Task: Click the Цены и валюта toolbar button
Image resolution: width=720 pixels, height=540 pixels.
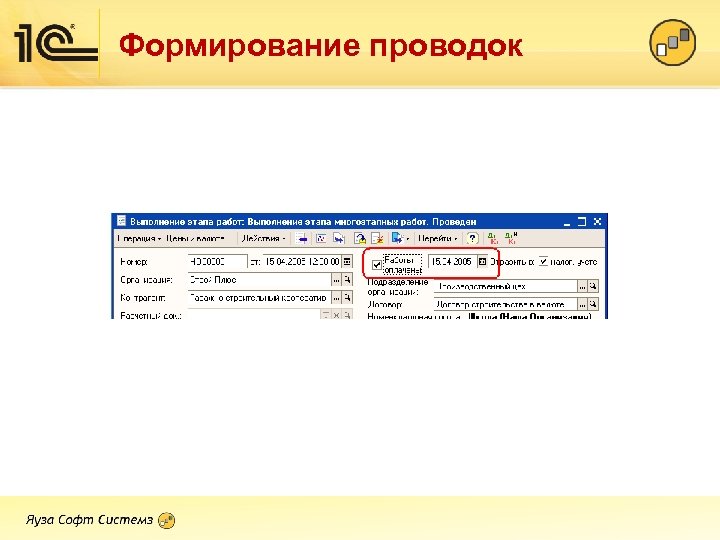Action: click(x=196, y=239)
